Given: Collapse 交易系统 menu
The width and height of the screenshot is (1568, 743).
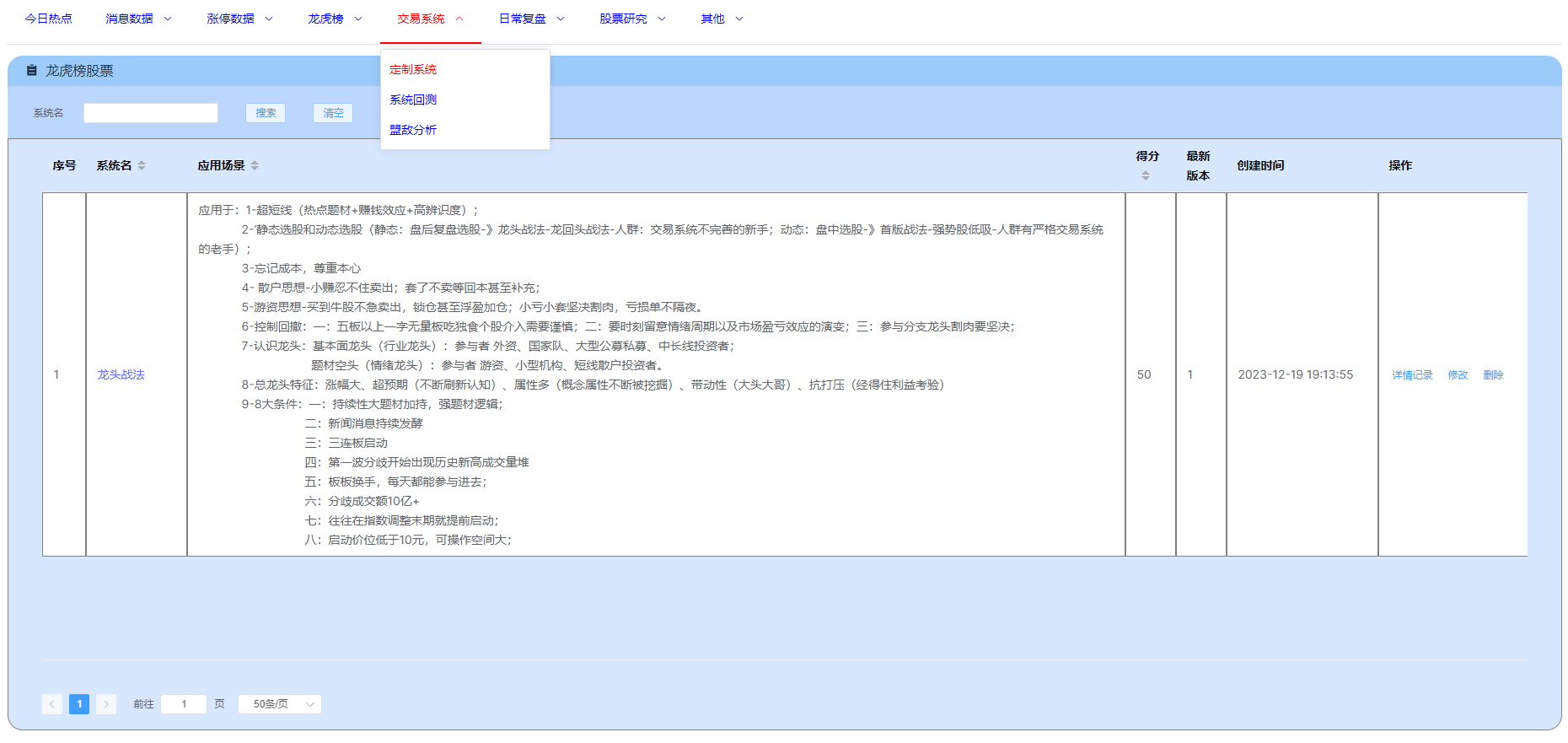Looking at the screenshot, I should [430, 19].
